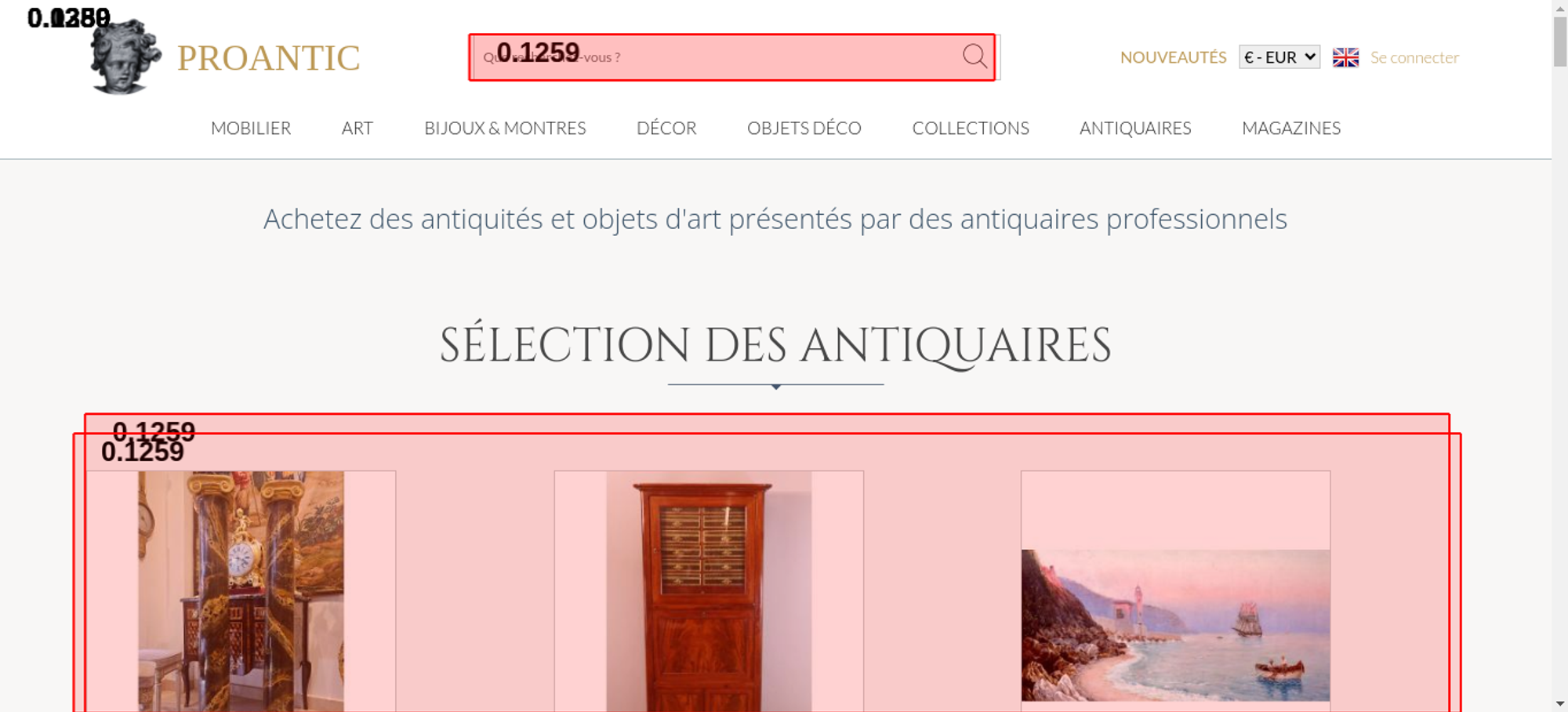Open the Art menu

(x=358, y=128)
